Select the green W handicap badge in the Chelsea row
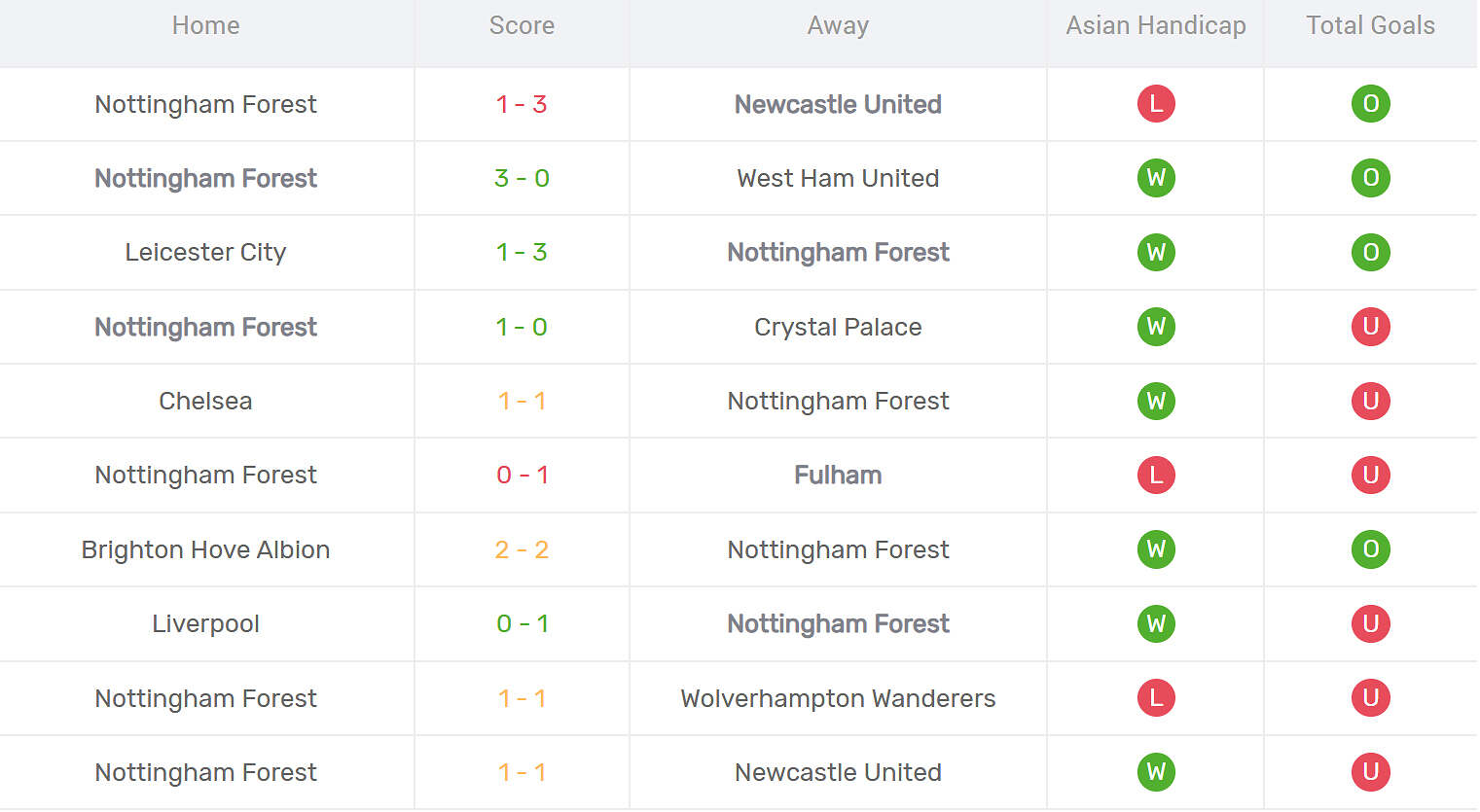The width and height of the screenshot is (1480, 812). [1156, 401]
